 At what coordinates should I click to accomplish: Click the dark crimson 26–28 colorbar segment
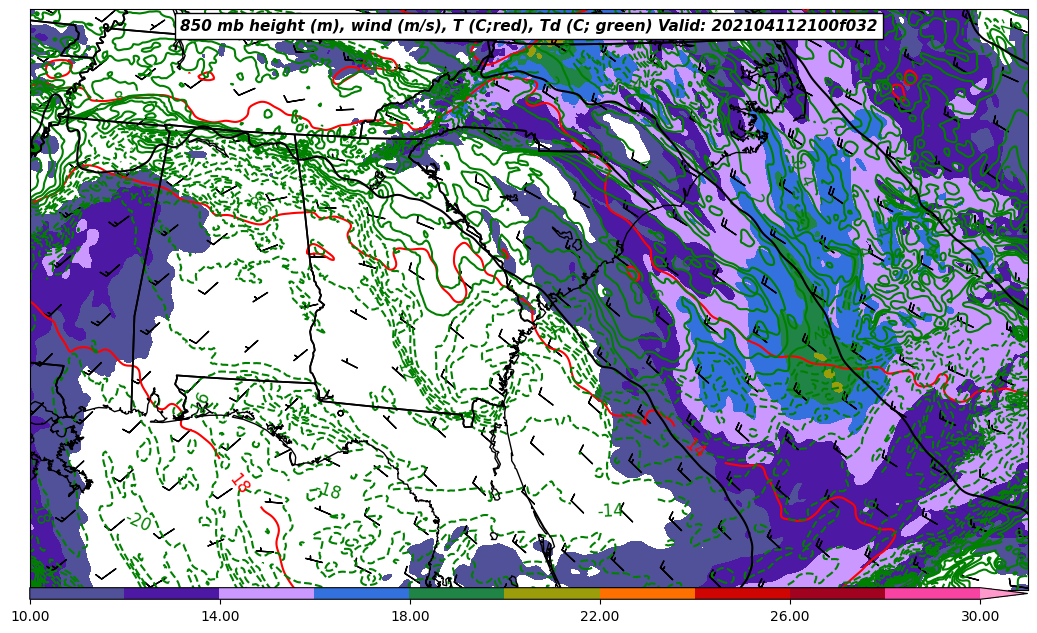(837, 593)
